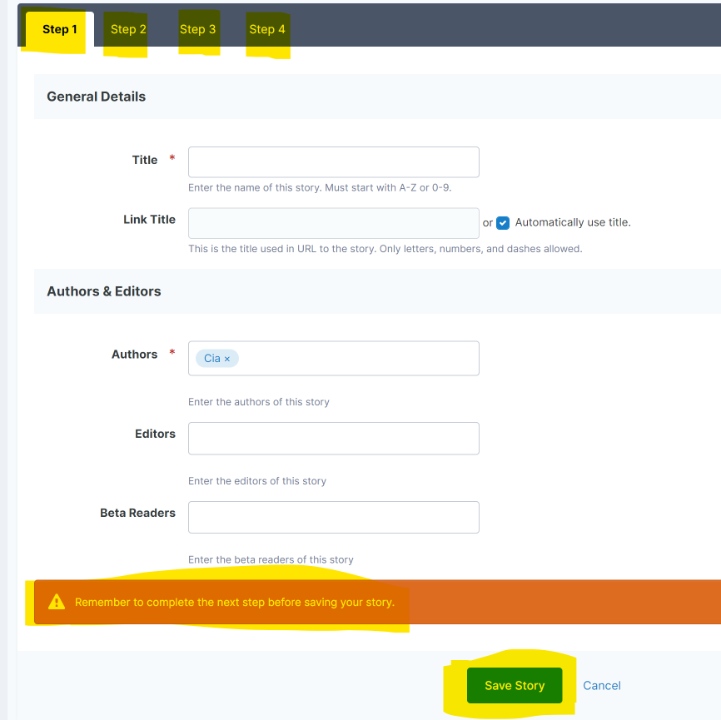Click the Cancel link
The image size is (721, 720).
coord(602,686)
